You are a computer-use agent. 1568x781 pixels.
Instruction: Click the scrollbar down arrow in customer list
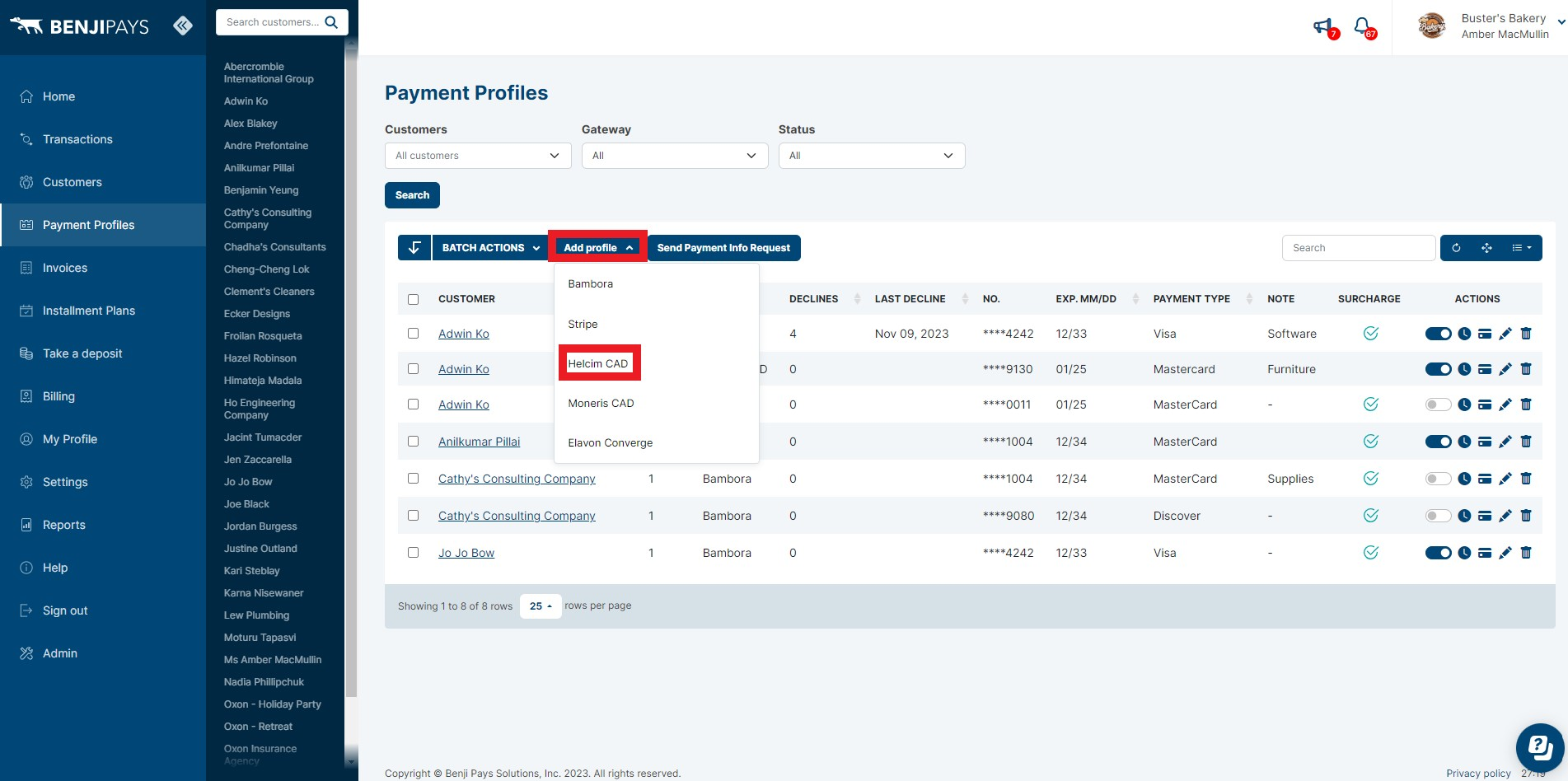(351, 761)
